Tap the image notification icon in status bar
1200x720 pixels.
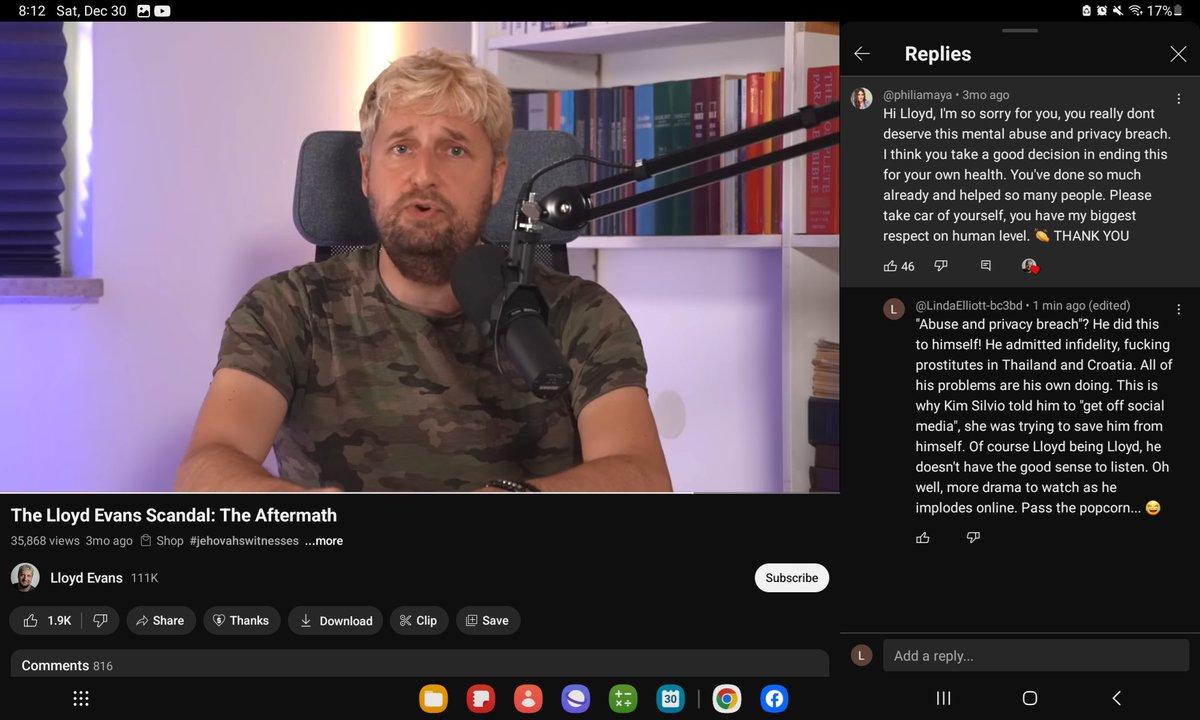tap(142, 11)
